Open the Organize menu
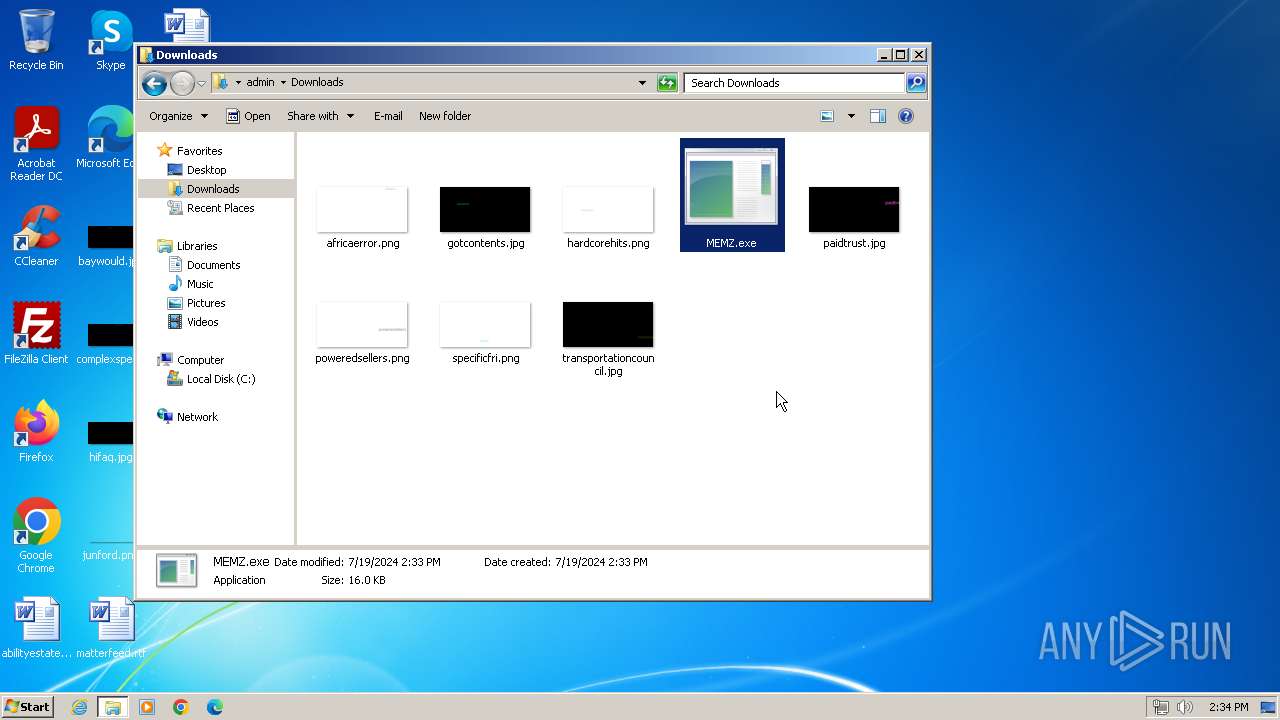Viewport: 1280px width, 720px height. click(178, 116)
